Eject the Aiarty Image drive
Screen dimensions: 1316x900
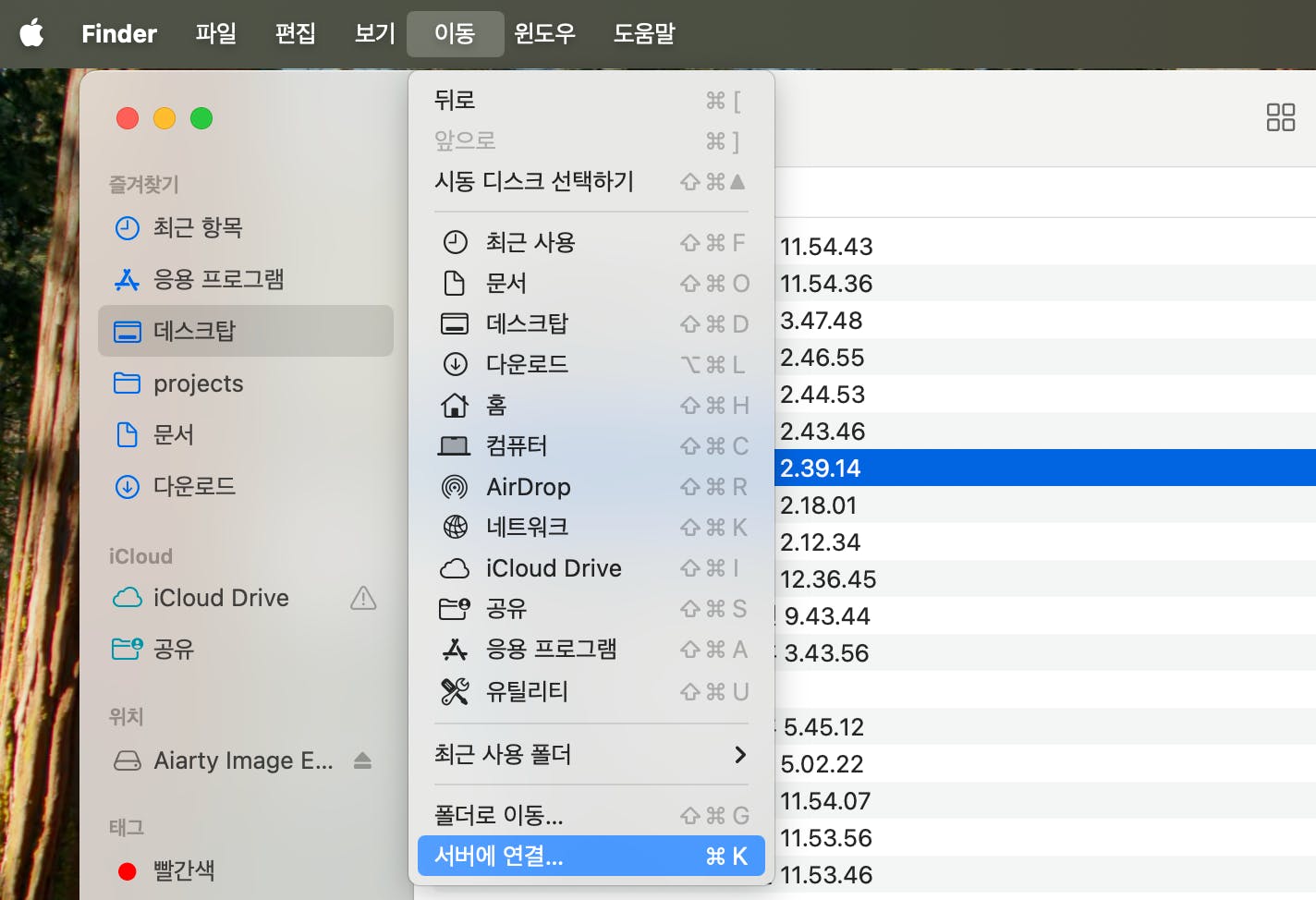click(x=363, y=760)
